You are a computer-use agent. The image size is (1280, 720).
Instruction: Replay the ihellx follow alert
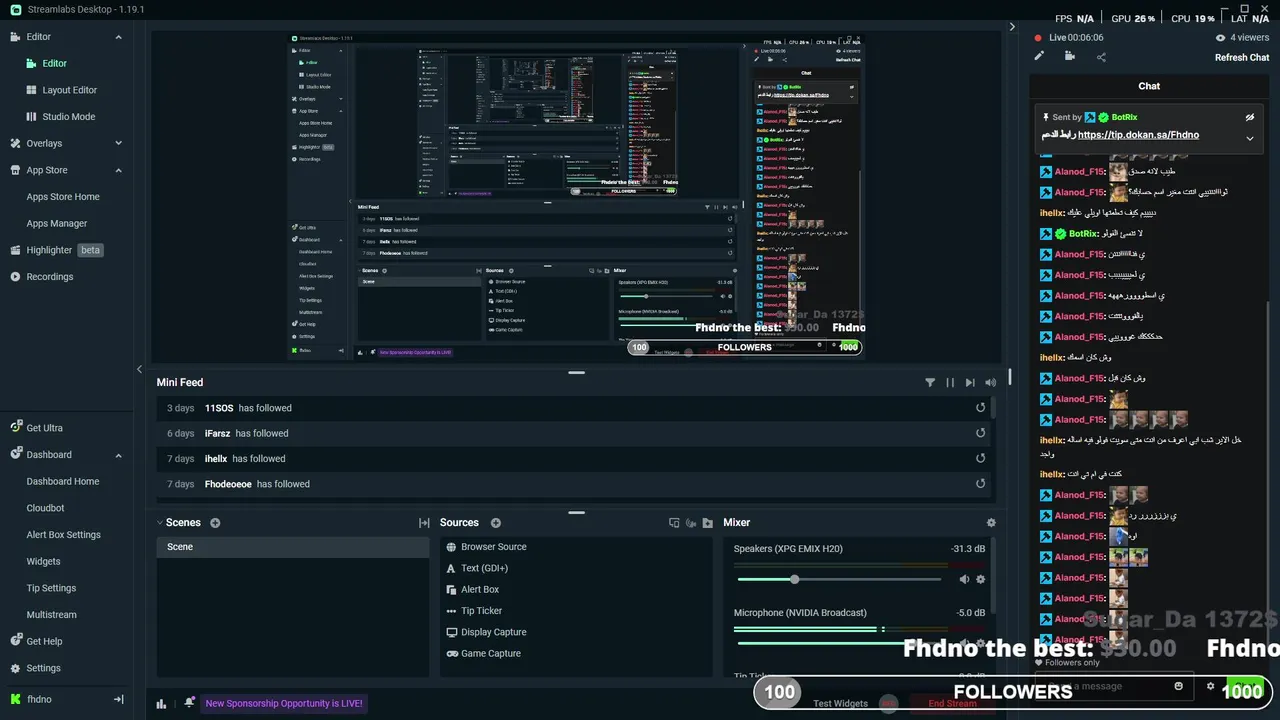(980, 458)
